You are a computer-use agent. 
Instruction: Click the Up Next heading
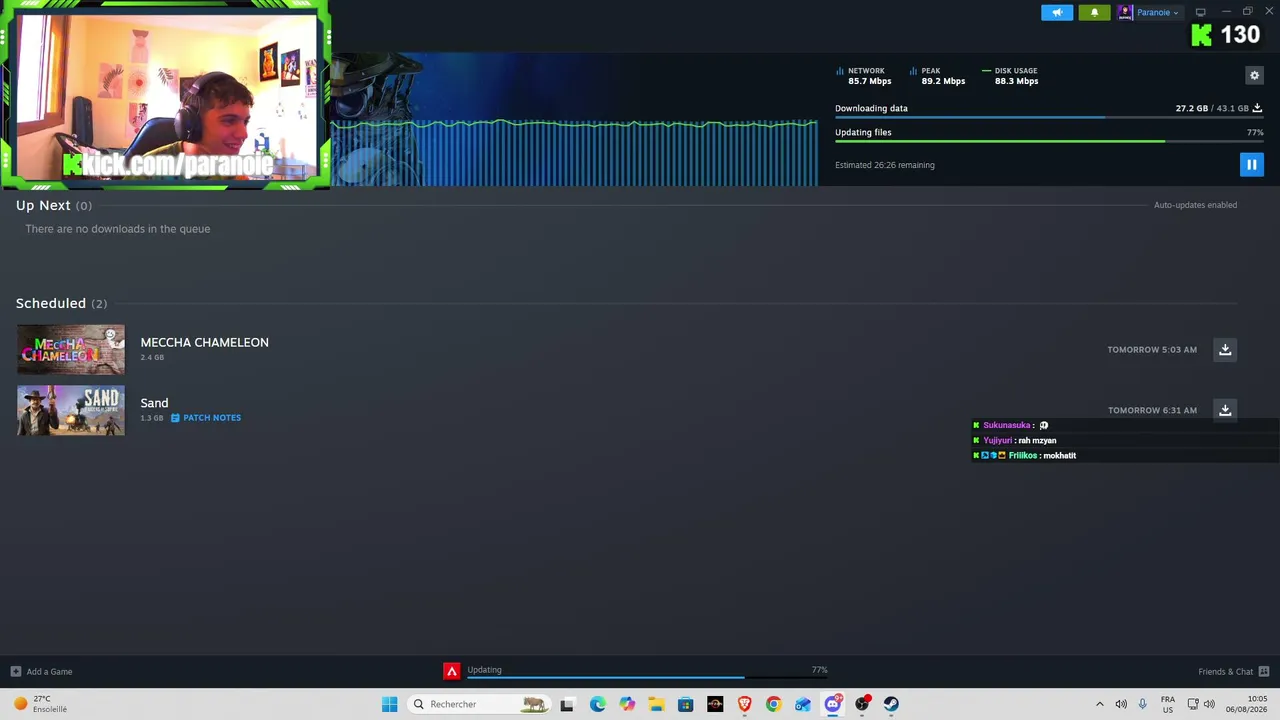click(43, 205)
